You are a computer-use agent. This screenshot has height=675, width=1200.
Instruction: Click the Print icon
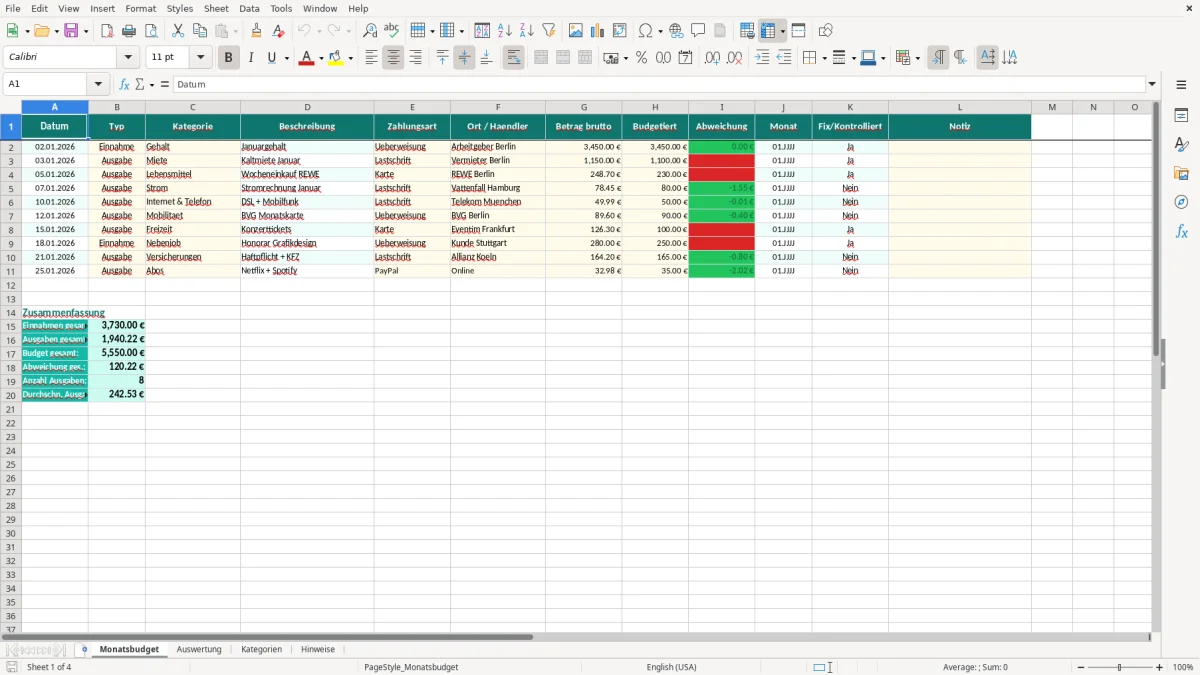[x=129, y=31]
